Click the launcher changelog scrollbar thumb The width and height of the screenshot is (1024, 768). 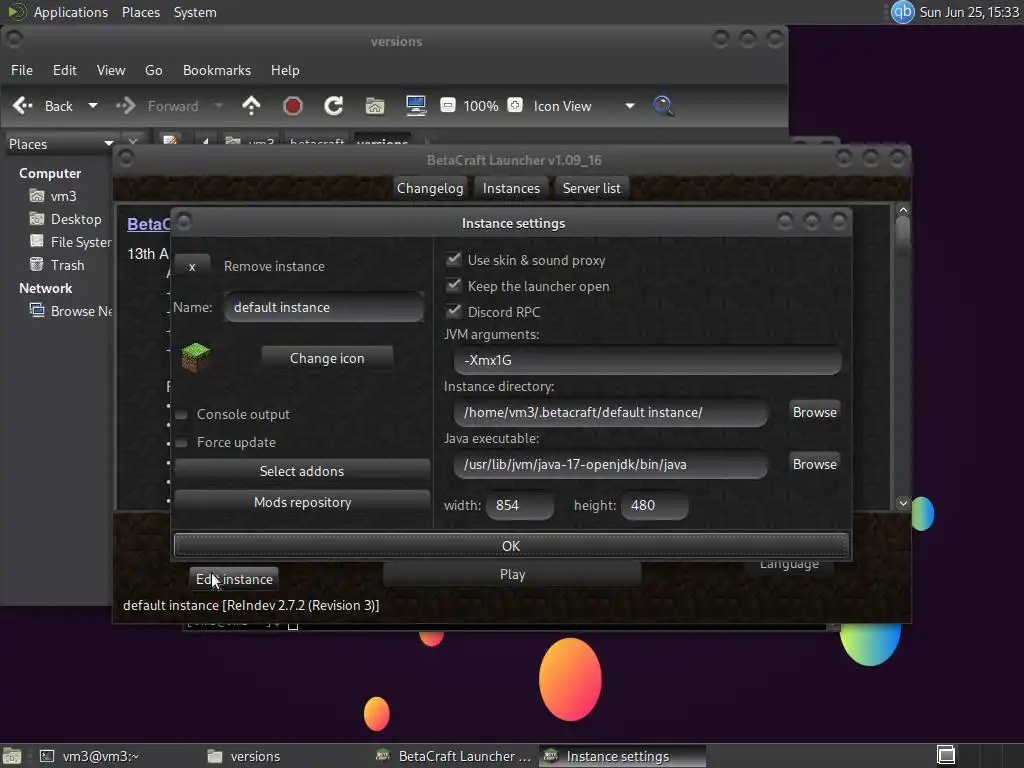pyautogui.click(x=903, y=236)
